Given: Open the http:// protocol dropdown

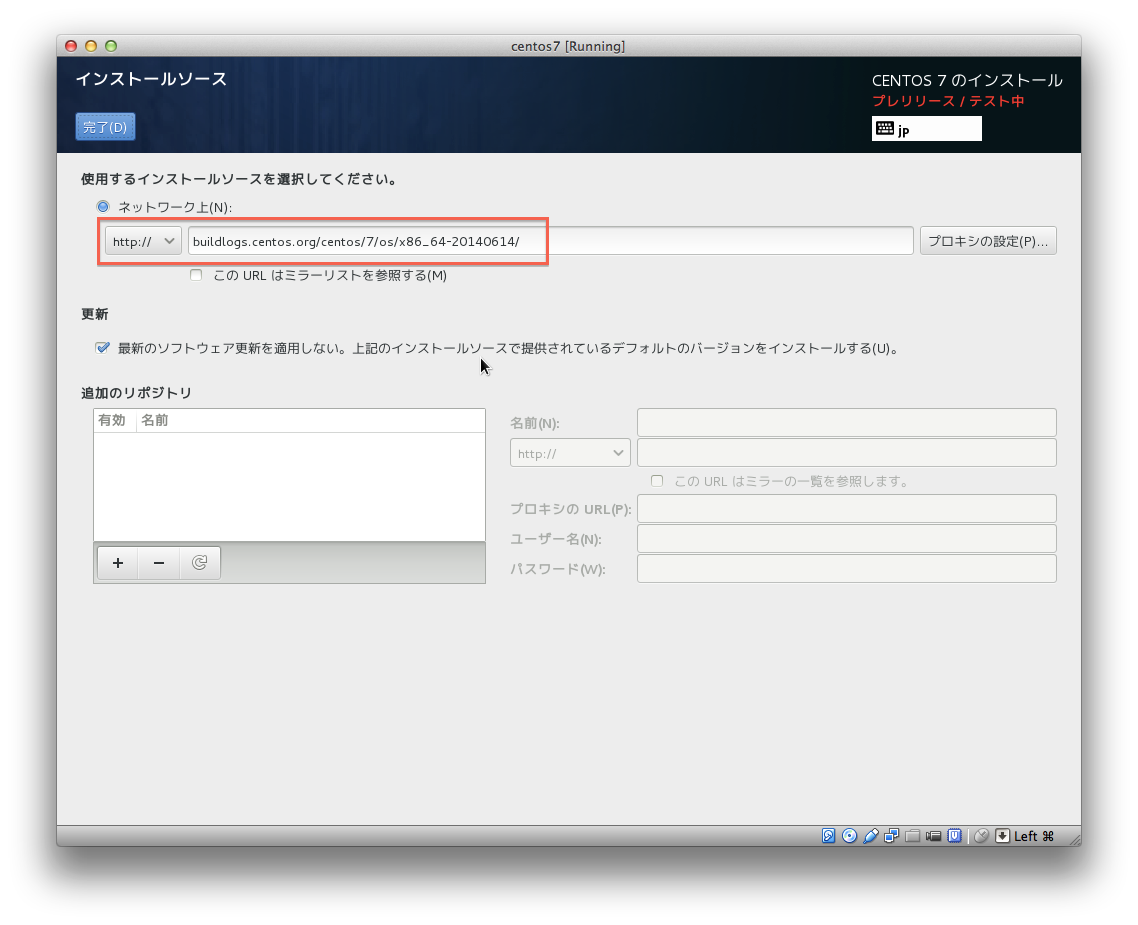Looking at the screenshot, I should point(143,240).
